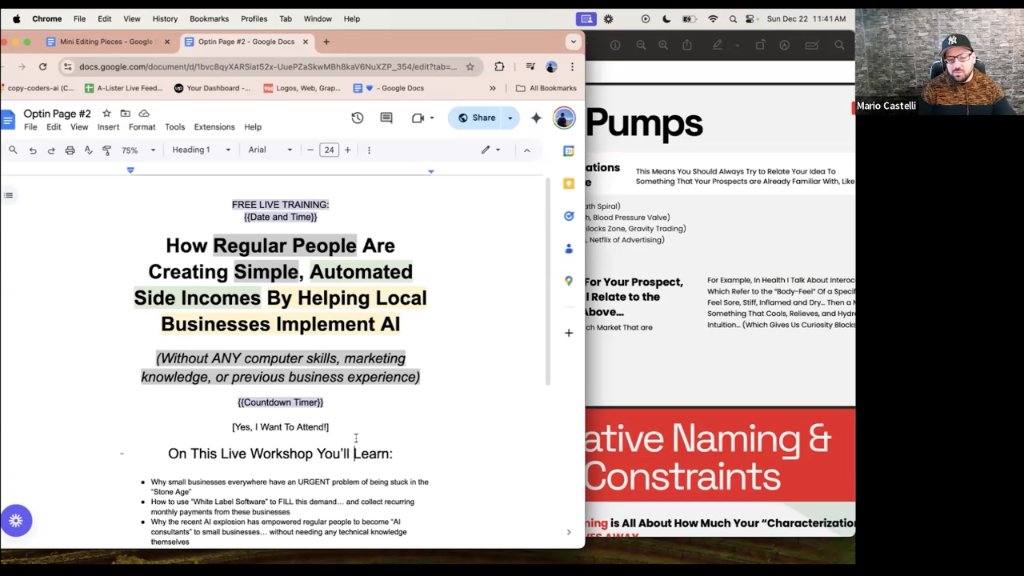Click share icon in right window toolbar

tap(687, 45)
